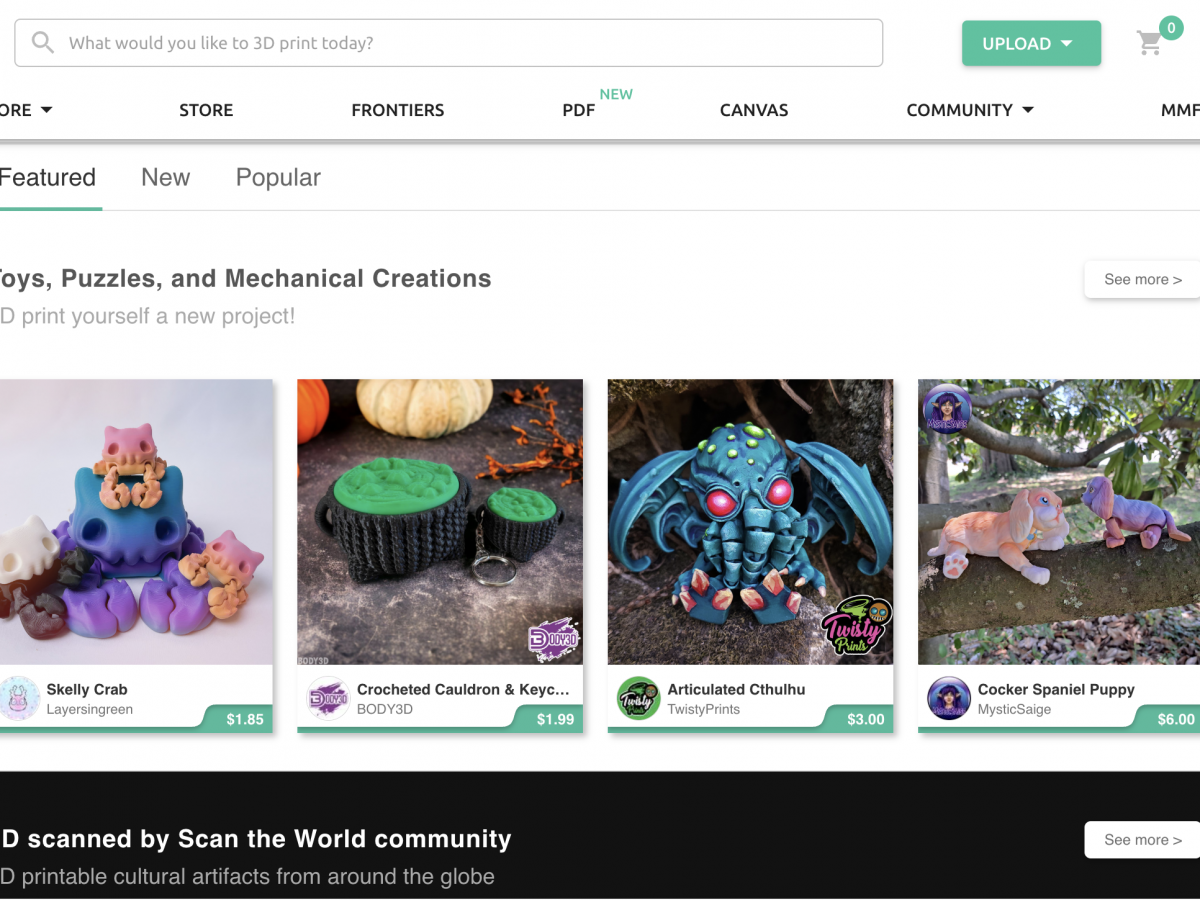This screenshot has height=900, width=1200.
Task: Open the COMMUNITY dropdown chevron
Action: tap(1027, 110)
